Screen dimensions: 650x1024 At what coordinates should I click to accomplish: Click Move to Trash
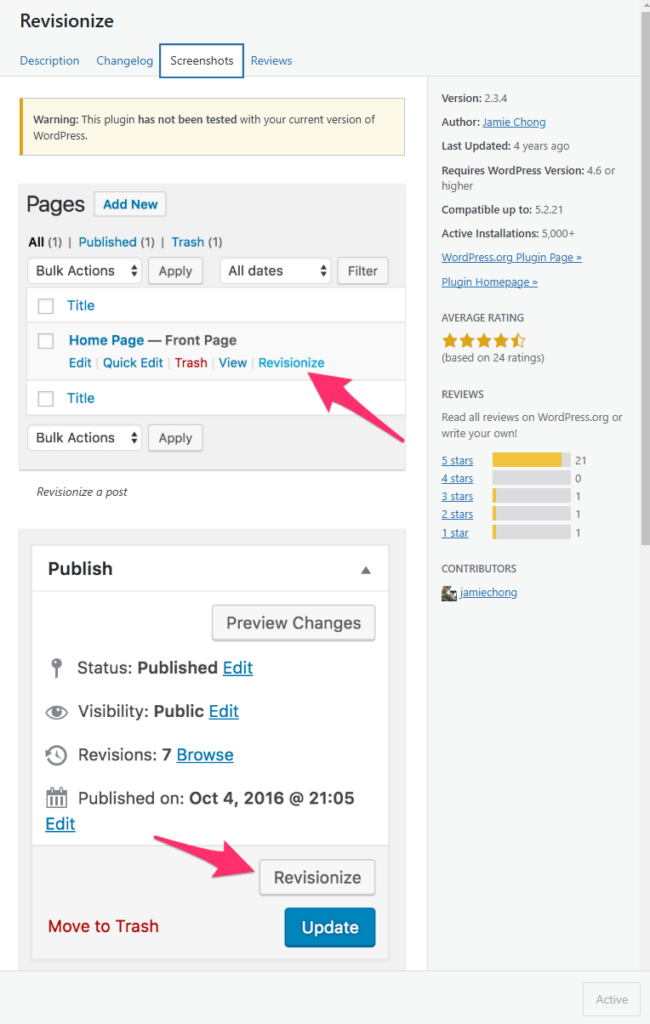[x=103, y=927]
